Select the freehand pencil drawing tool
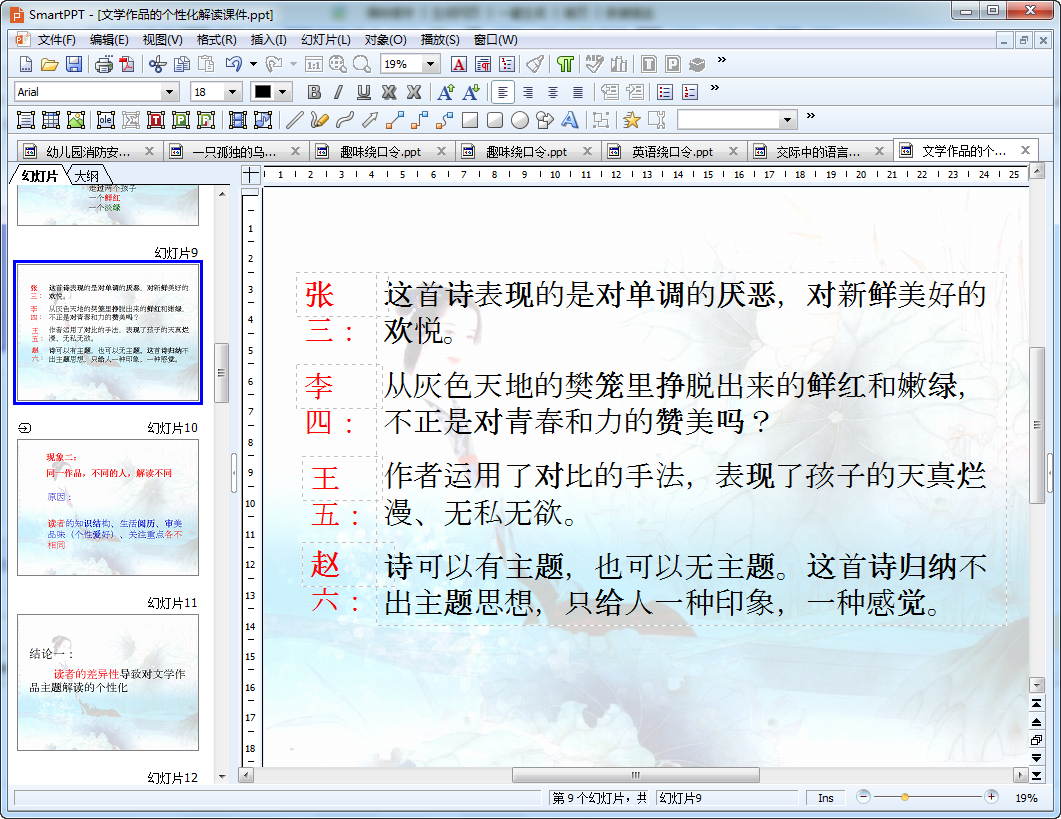This screenshot has height=819, width=1061. [319, 120]
